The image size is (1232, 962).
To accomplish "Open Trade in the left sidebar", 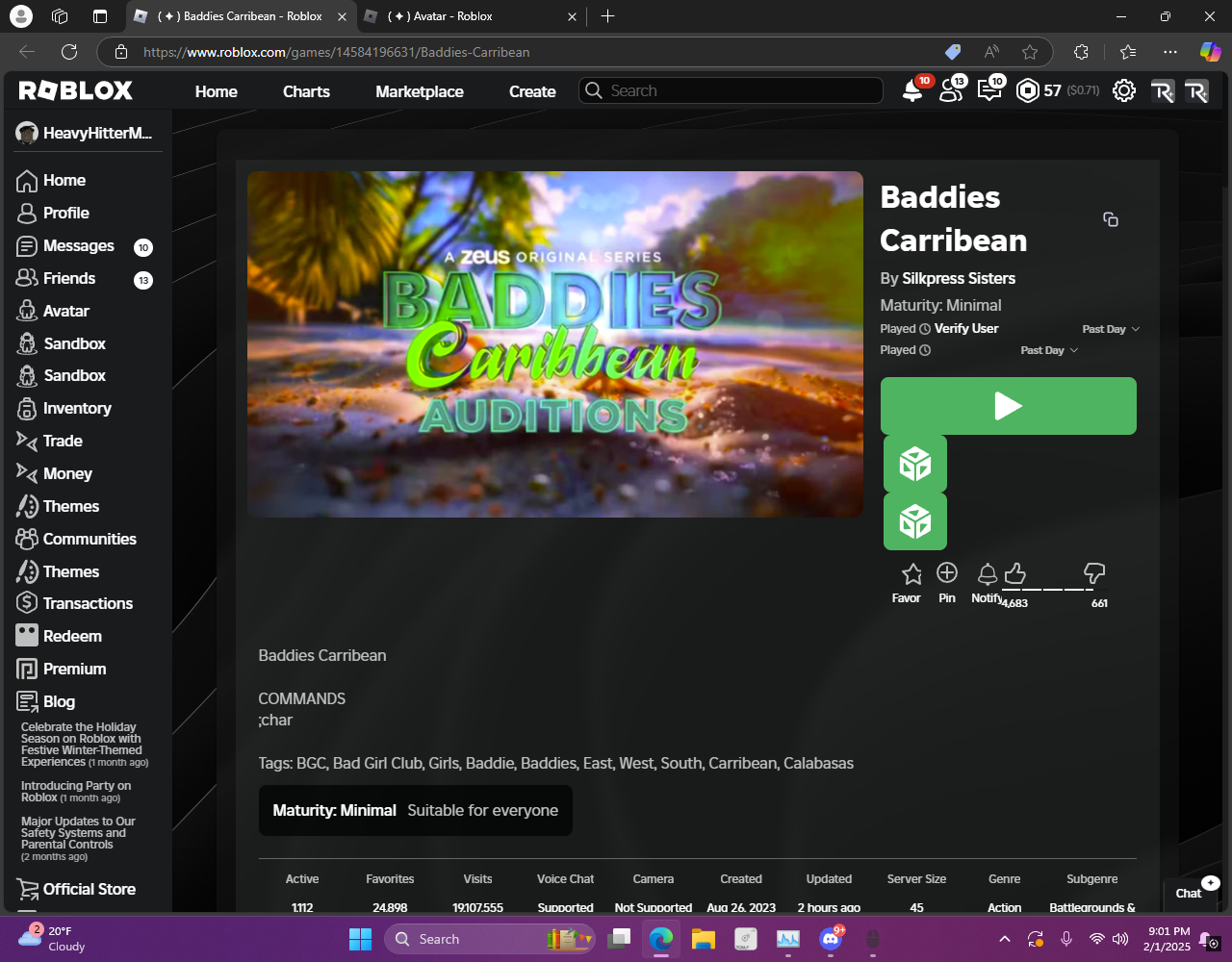I will click(50, 441).
